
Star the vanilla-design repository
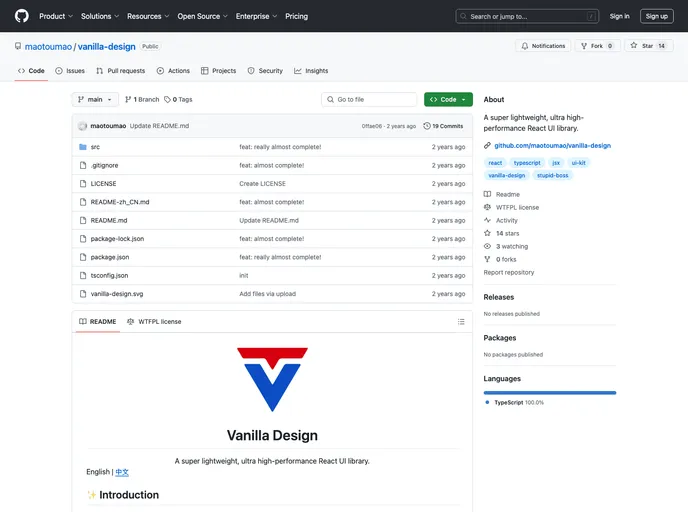click(649, 46)
